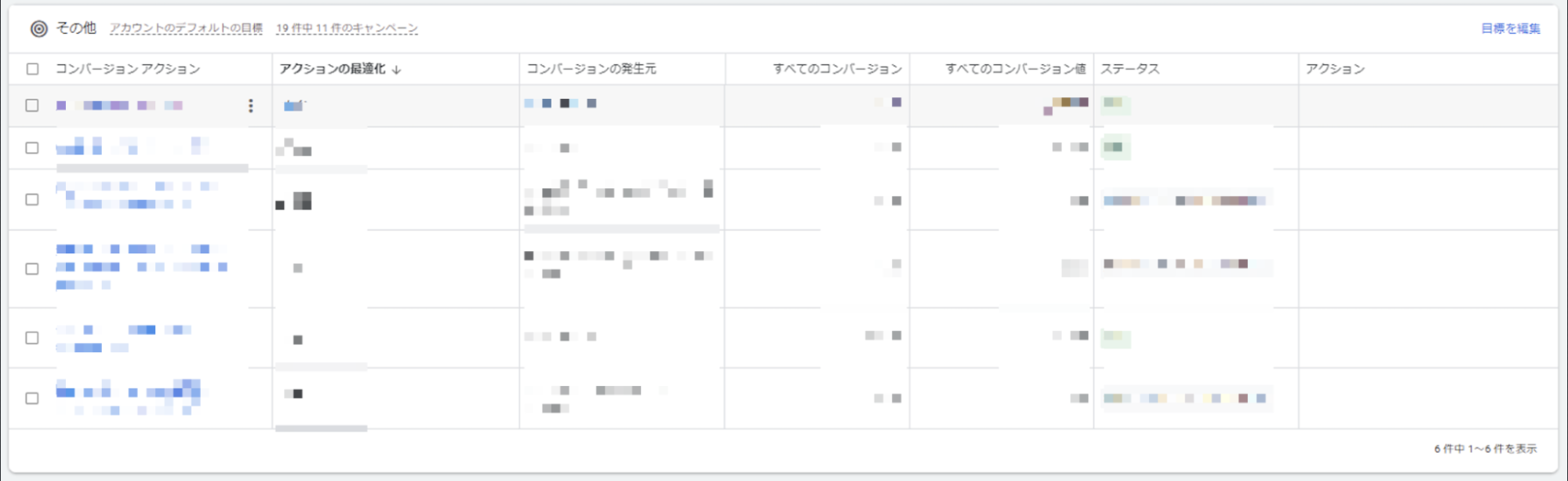Open the first conversion action name
This screenshot has height=481, width=1568.
(118, 105)
